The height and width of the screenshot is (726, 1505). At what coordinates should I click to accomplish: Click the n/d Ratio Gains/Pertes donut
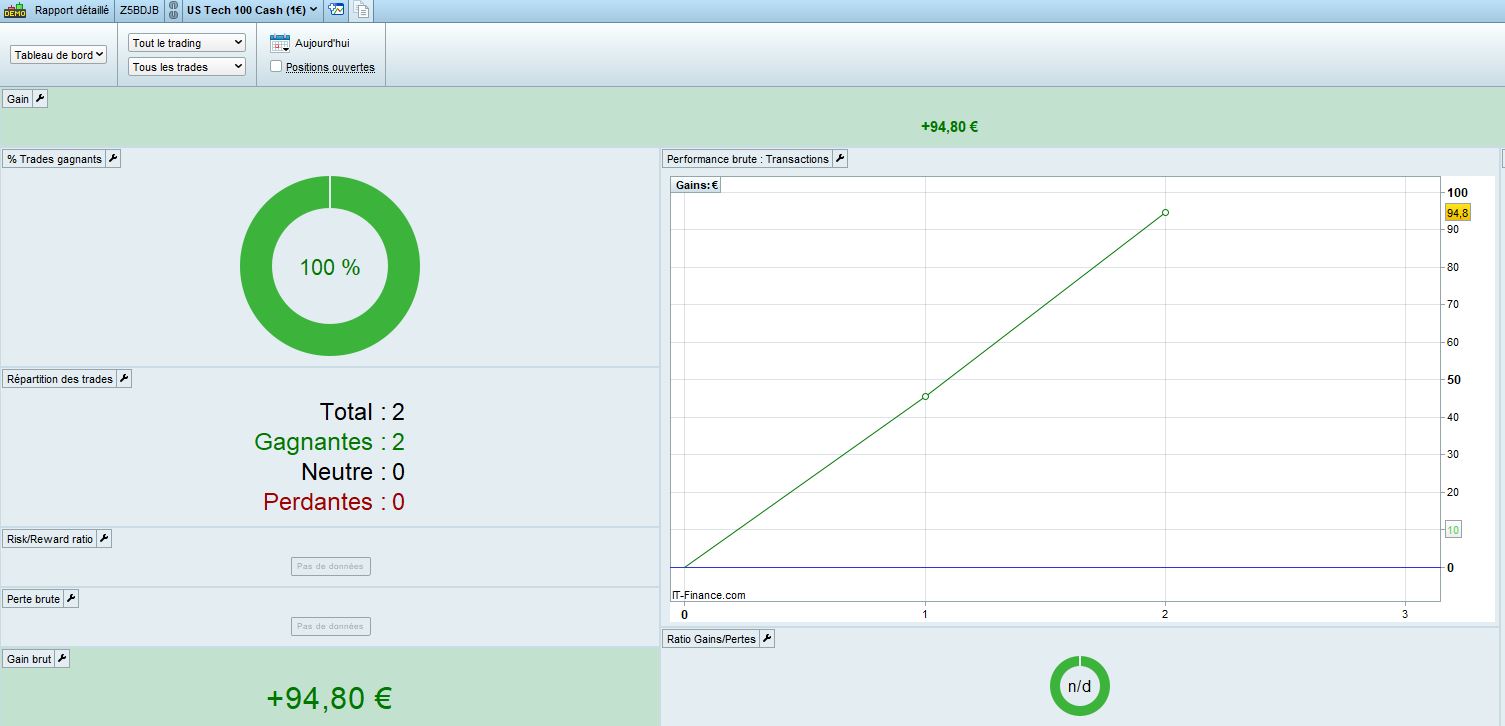[1080, 687]
